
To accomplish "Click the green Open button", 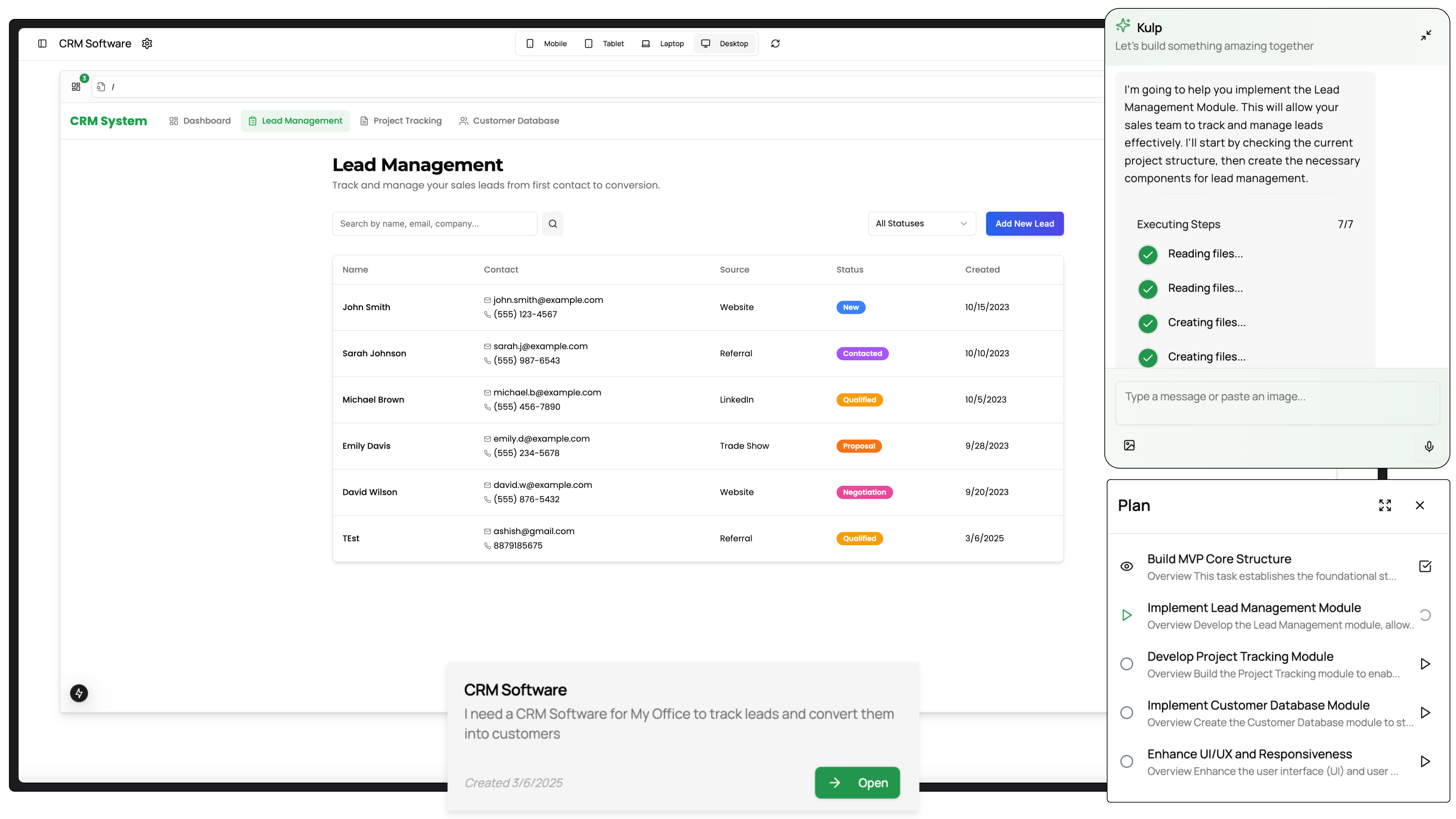I will 857,783.
